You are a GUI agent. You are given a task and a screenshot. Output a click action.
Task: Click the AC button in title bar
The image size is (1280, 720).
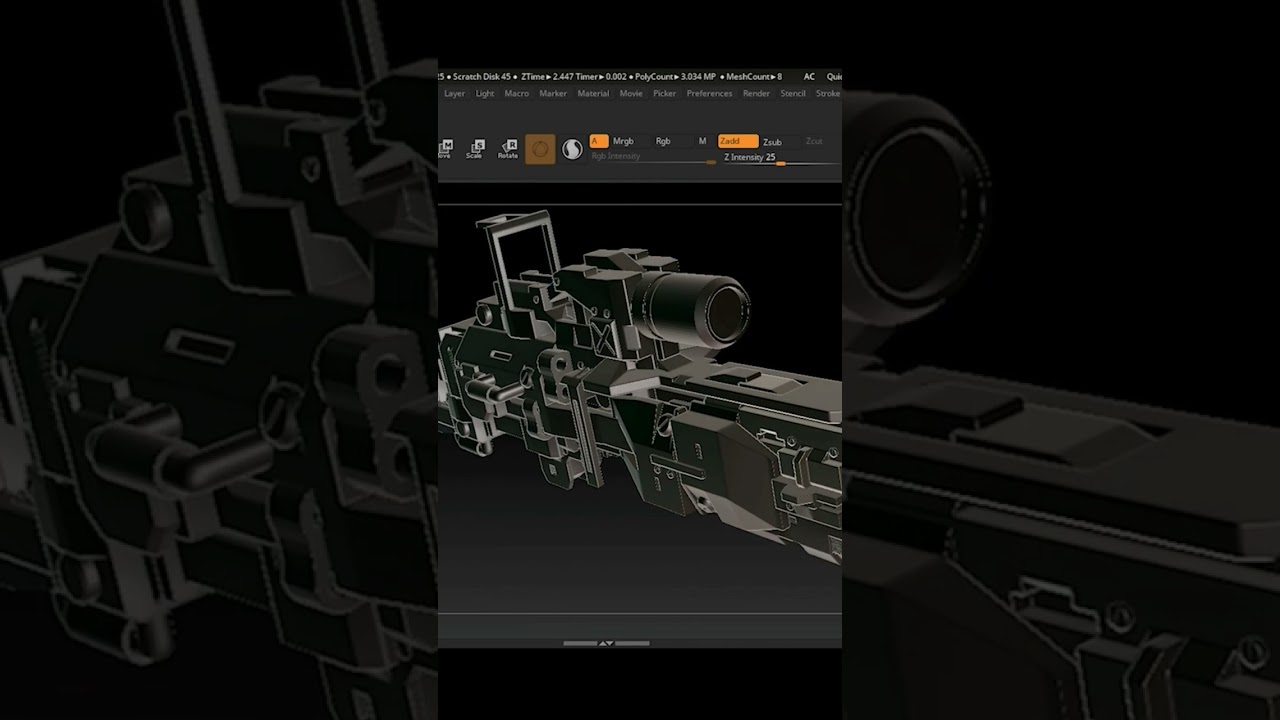[809, 77]
